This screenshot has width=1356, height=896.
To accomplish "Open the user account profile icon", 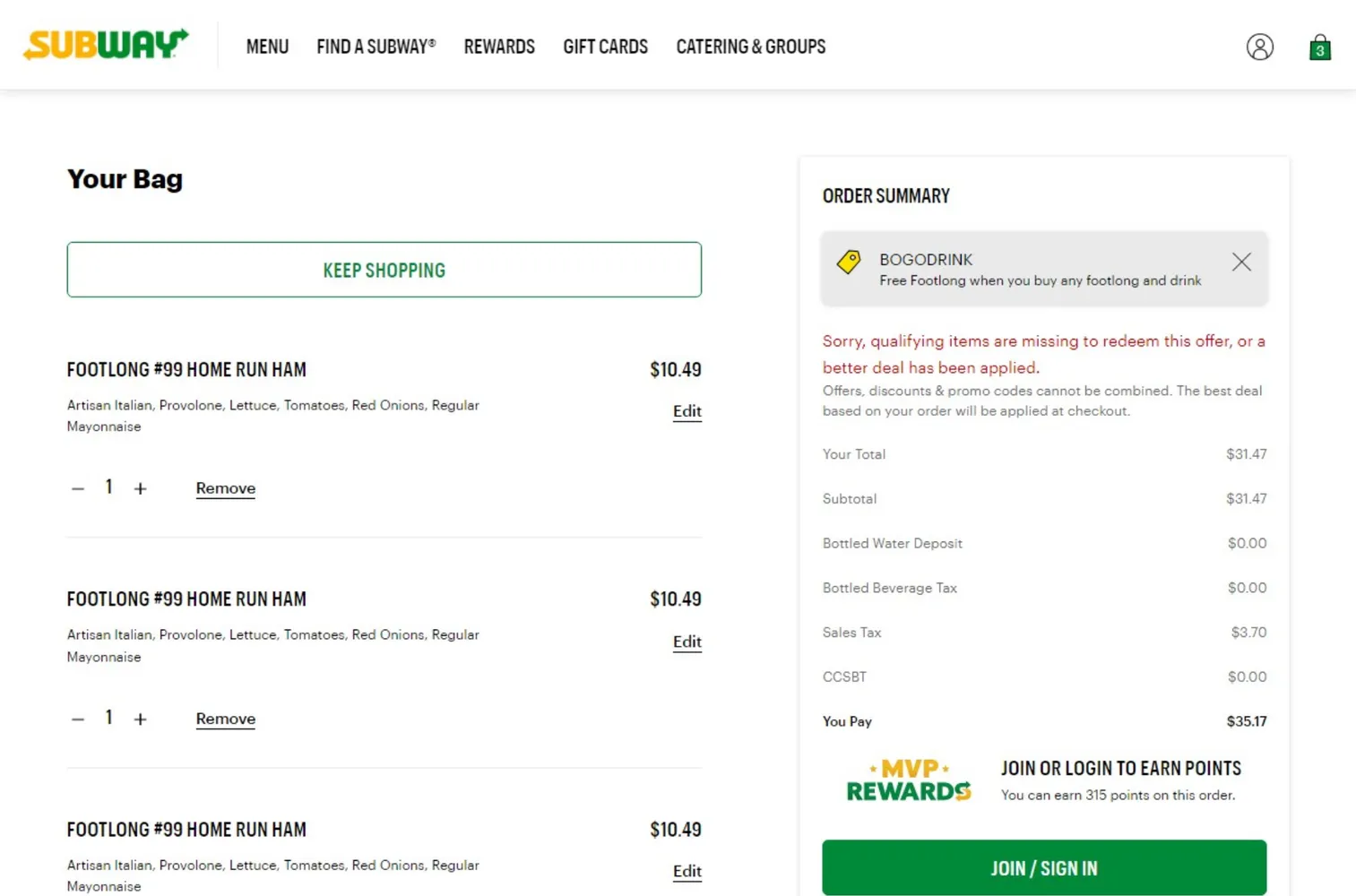I will pyautogui.click(x=1259, y=47).
